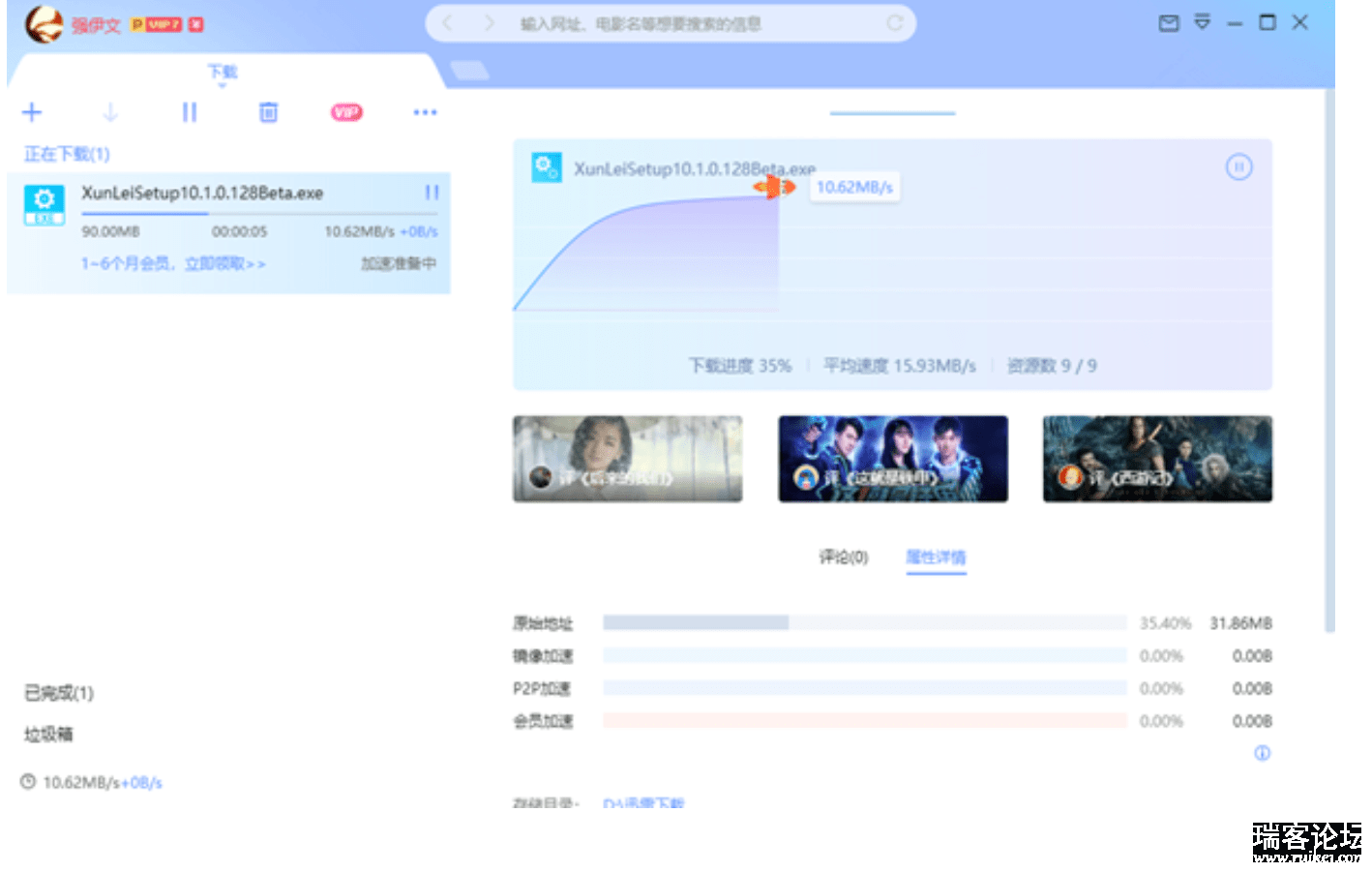Click the pause-all icon in left toolbar
The width and height of the screenshot is (1372, 872).
190,112
